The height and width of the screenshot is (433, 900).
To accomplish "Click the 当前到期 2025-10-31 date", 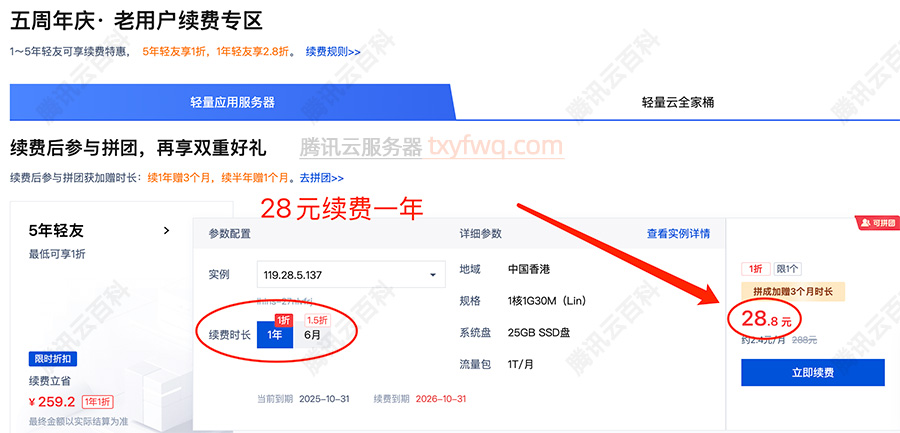I will [324, 399].
